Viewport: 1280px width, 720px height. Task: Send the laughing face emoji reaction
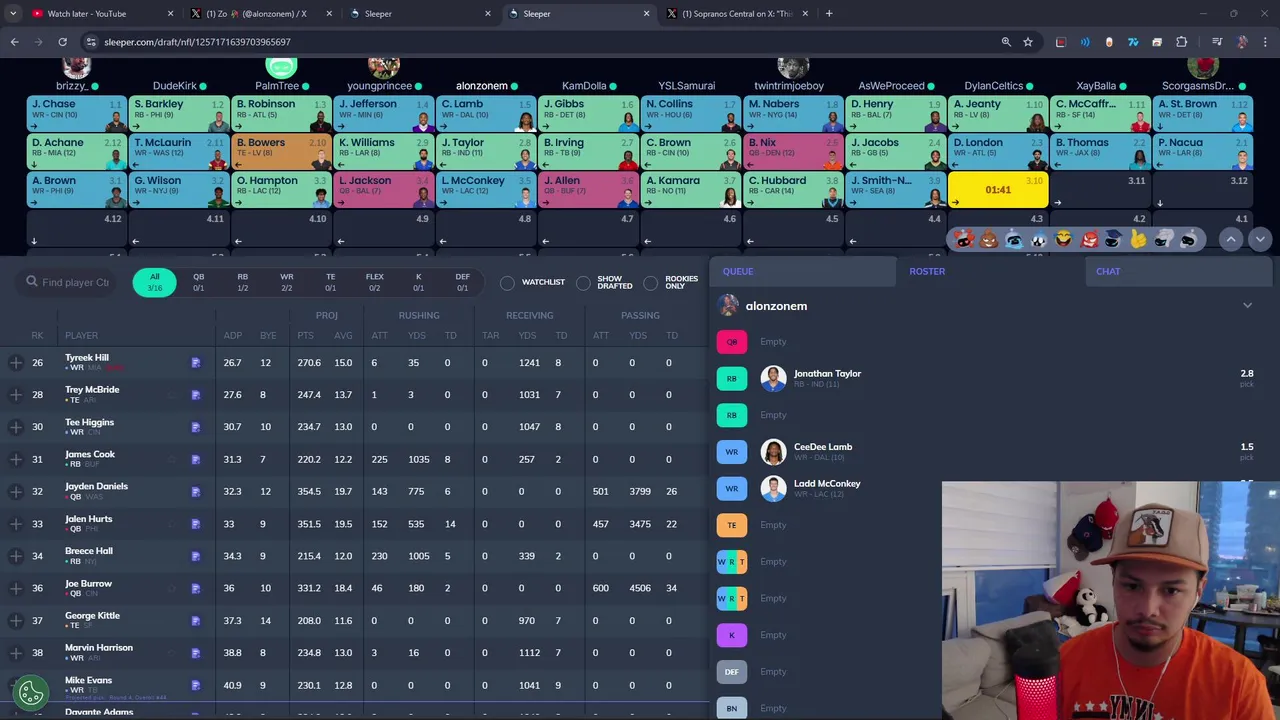click(1063, 239)
